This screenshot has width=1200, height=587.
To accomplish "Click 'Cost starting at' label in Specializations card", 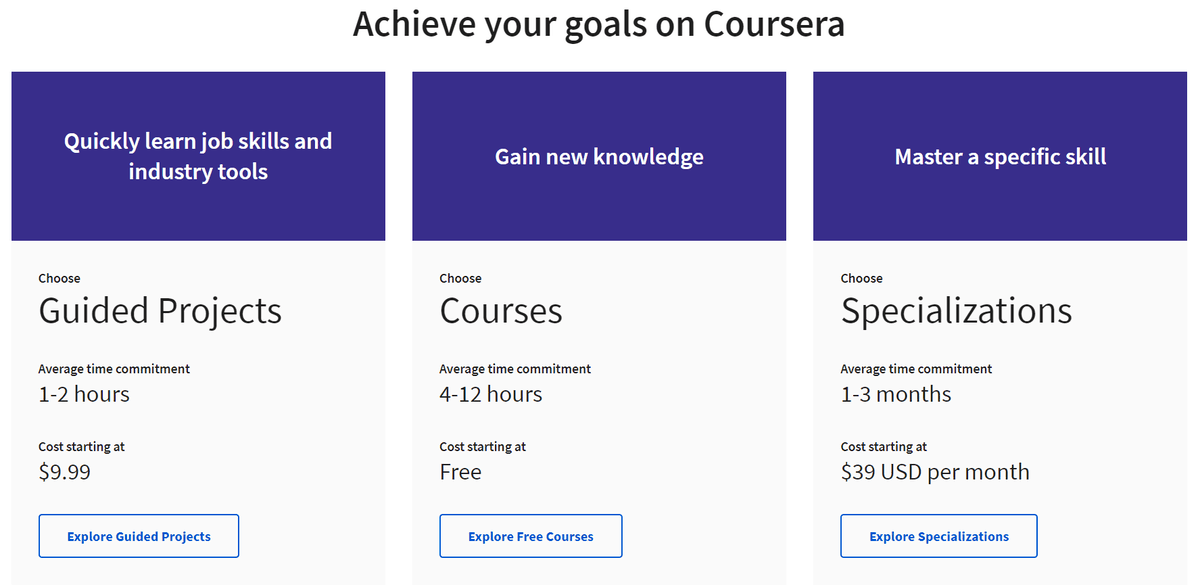I will click(x=884, y=447).
